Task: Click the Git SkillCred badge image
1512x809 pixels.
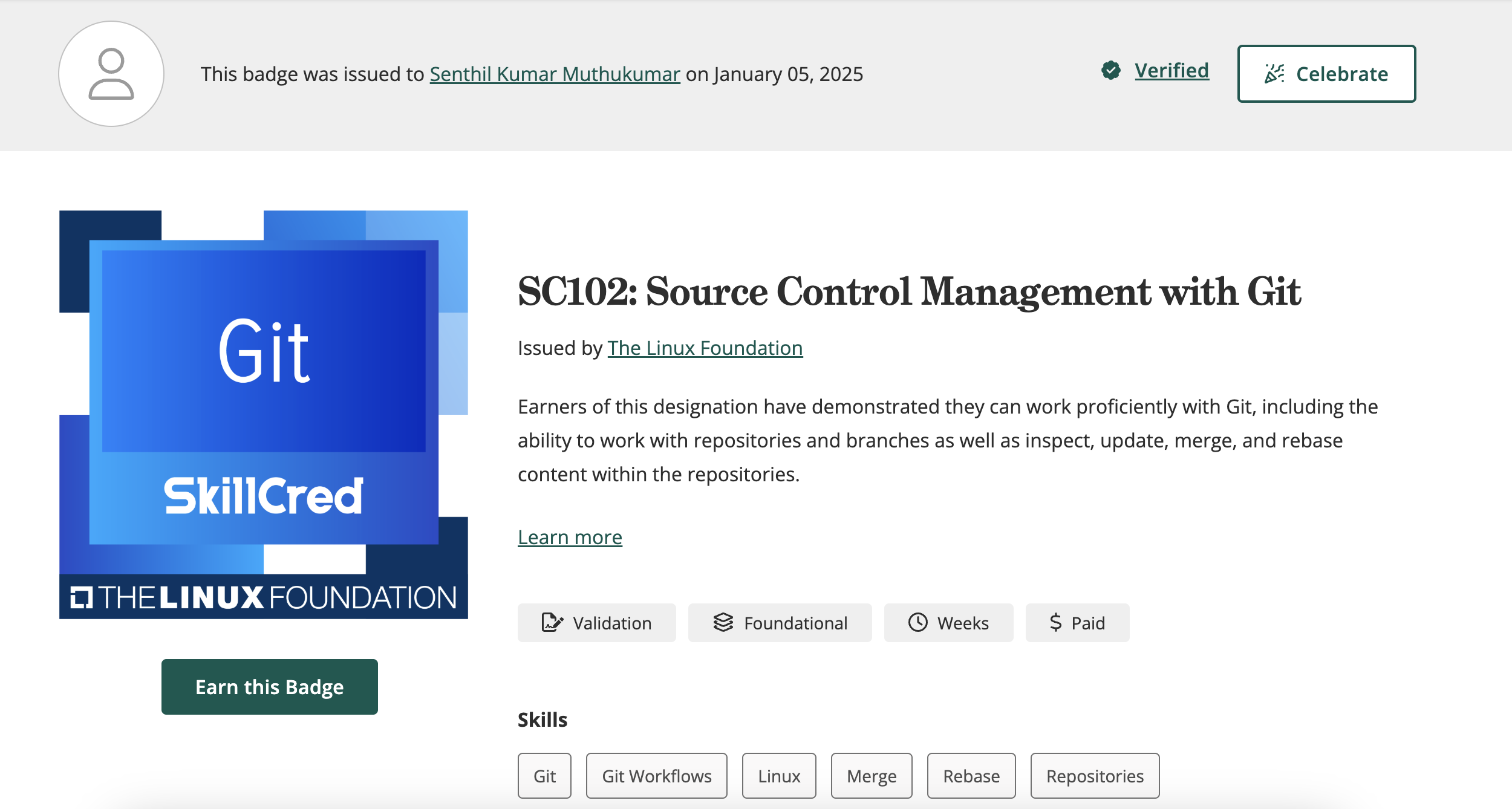Action: pyautogui.click(x=264, y=414)
